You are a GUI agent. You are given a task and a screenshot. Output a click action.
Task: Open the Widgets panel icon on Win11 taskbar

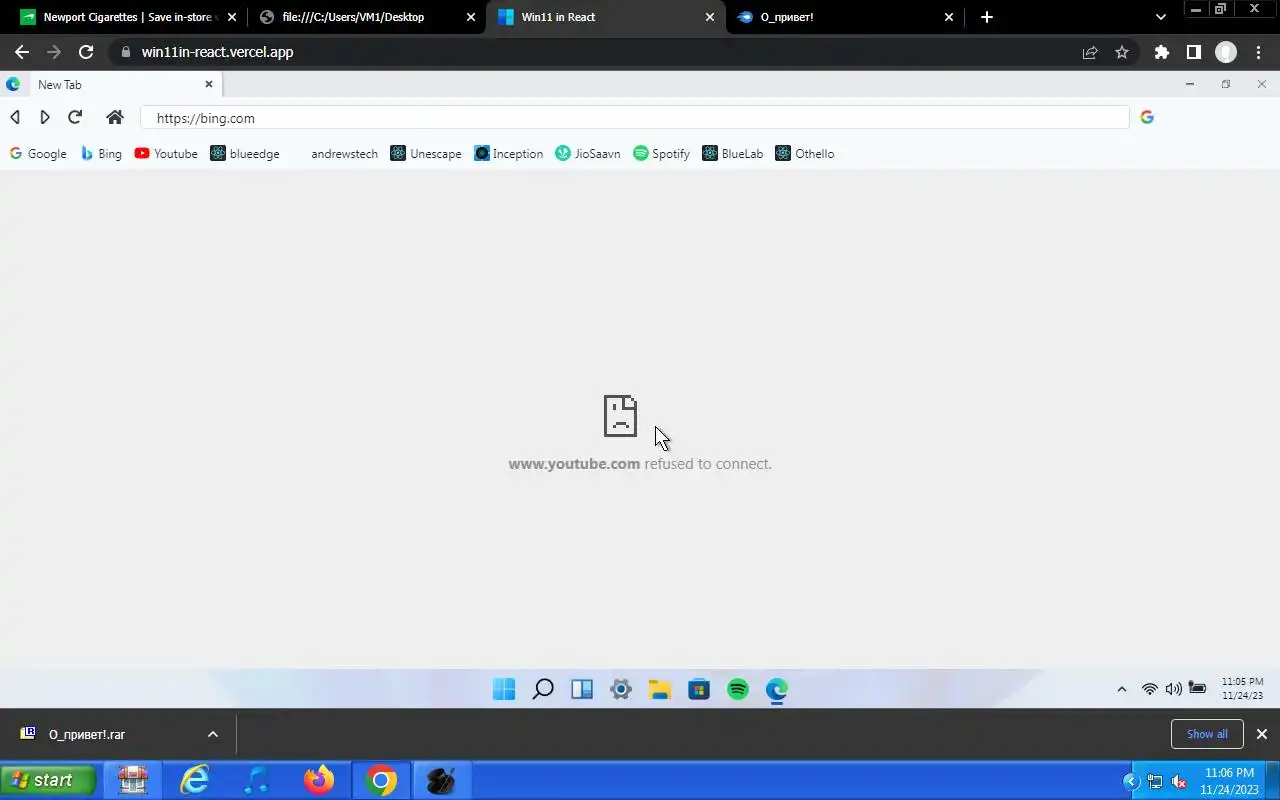[x=582, y=689]
